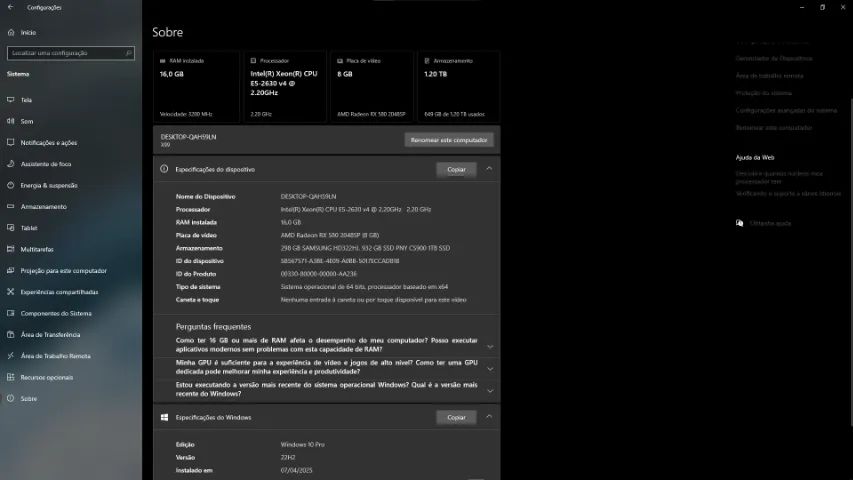
Task: Open Gerenciador de Dispositivos link
Action: pos(774,58)
